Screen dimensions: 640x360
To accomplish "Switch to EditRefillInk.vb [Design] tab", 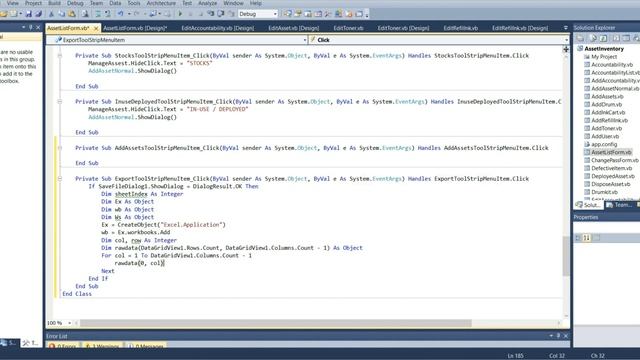I will coord(520,28).
